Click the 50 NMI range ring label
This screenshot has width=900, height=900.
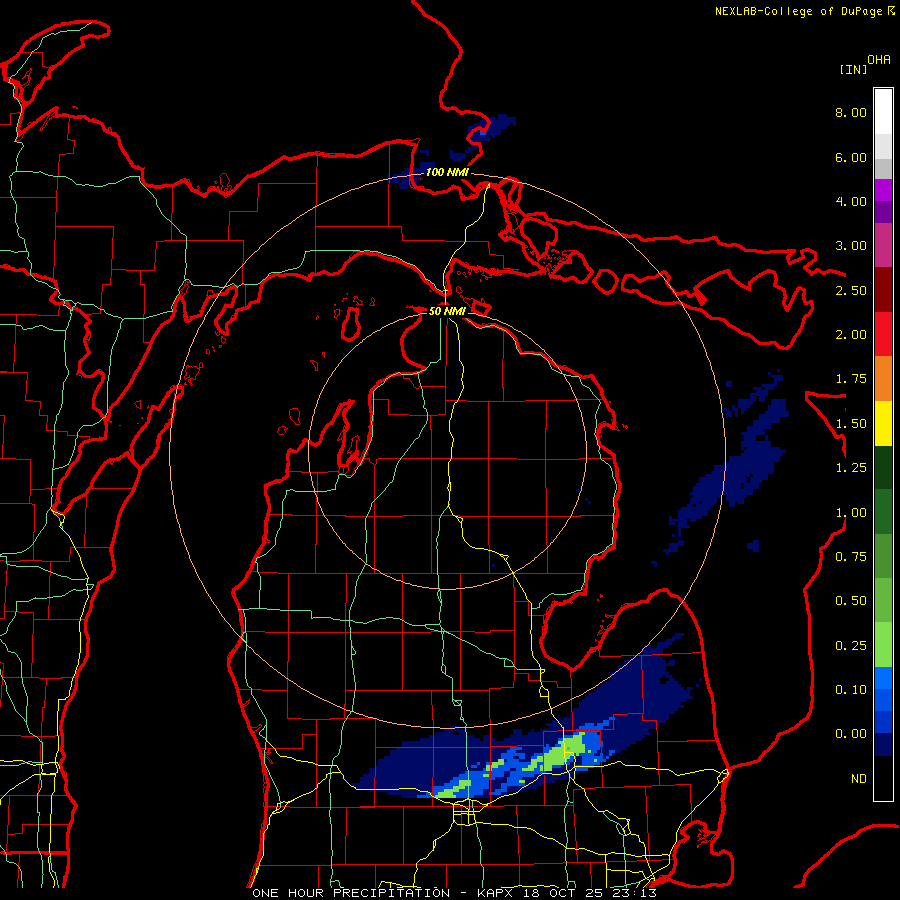tap(447, 311)
